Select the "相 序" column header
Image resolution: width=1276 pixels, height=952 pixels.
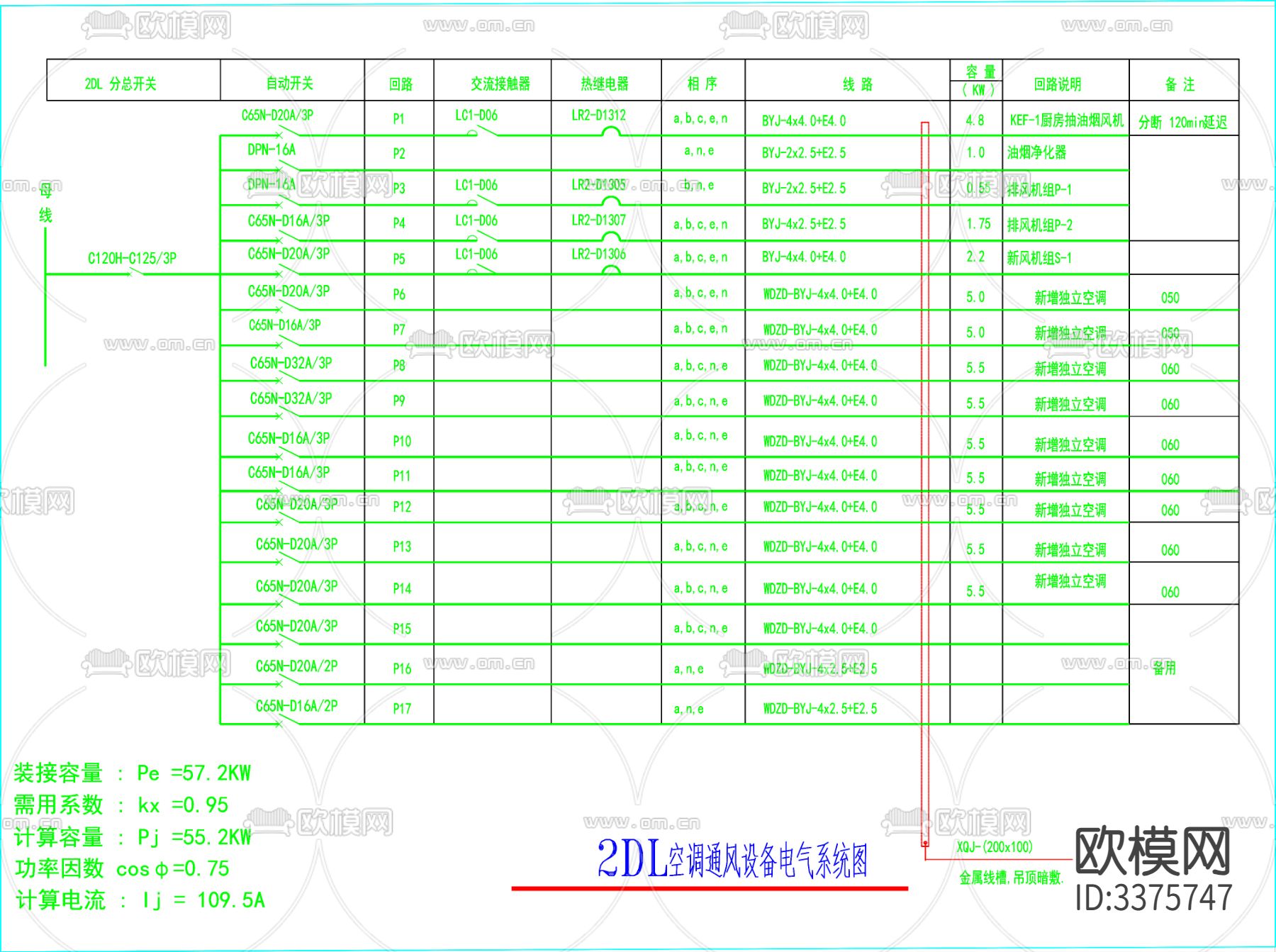[703, 84]
